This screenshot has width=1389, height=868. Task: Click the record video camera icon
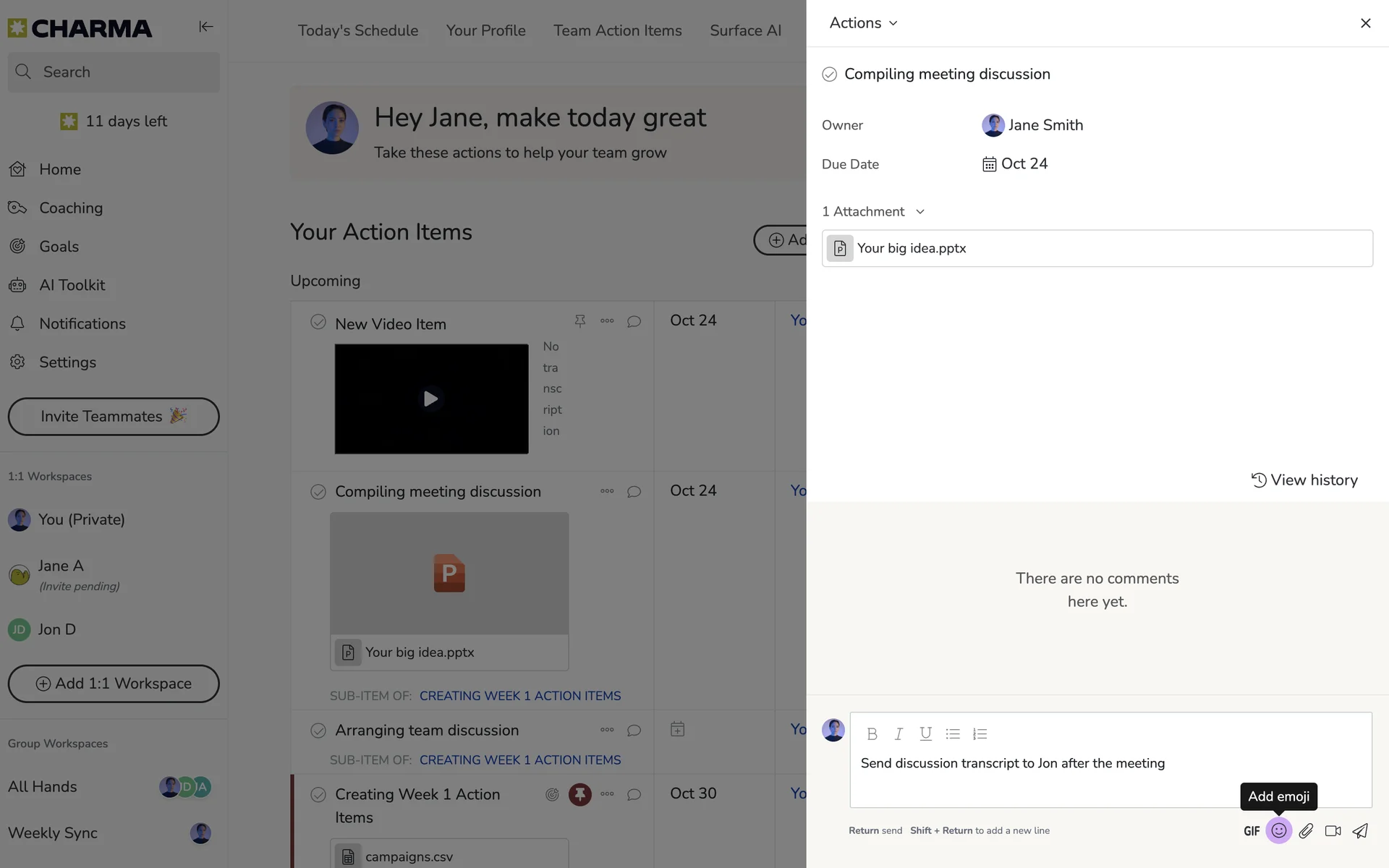coord(1333,830)
